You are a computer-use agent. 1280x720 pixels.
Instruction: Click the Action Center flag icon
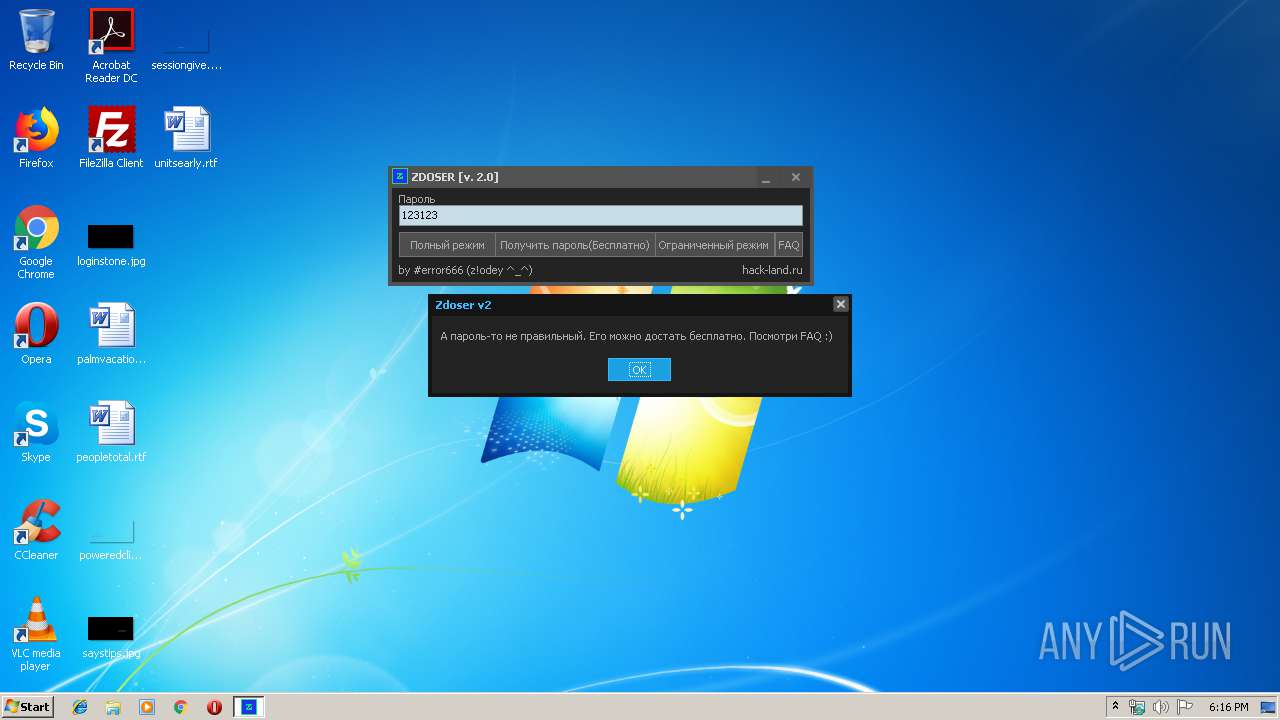point(1185,707)
